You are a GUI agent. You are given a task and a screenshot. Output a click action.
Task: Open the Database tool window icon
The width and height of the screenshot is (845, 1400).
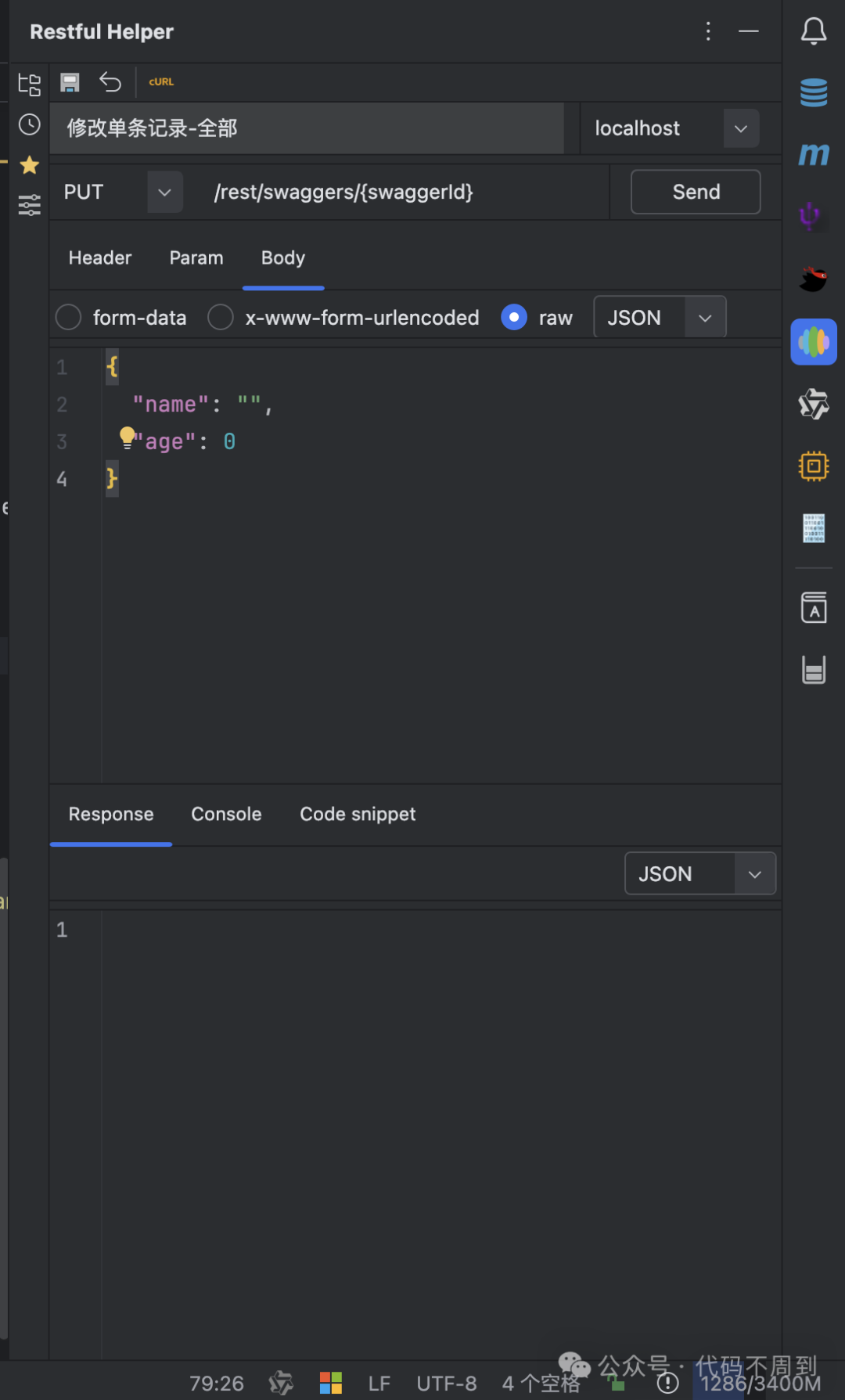coord(814,92)
